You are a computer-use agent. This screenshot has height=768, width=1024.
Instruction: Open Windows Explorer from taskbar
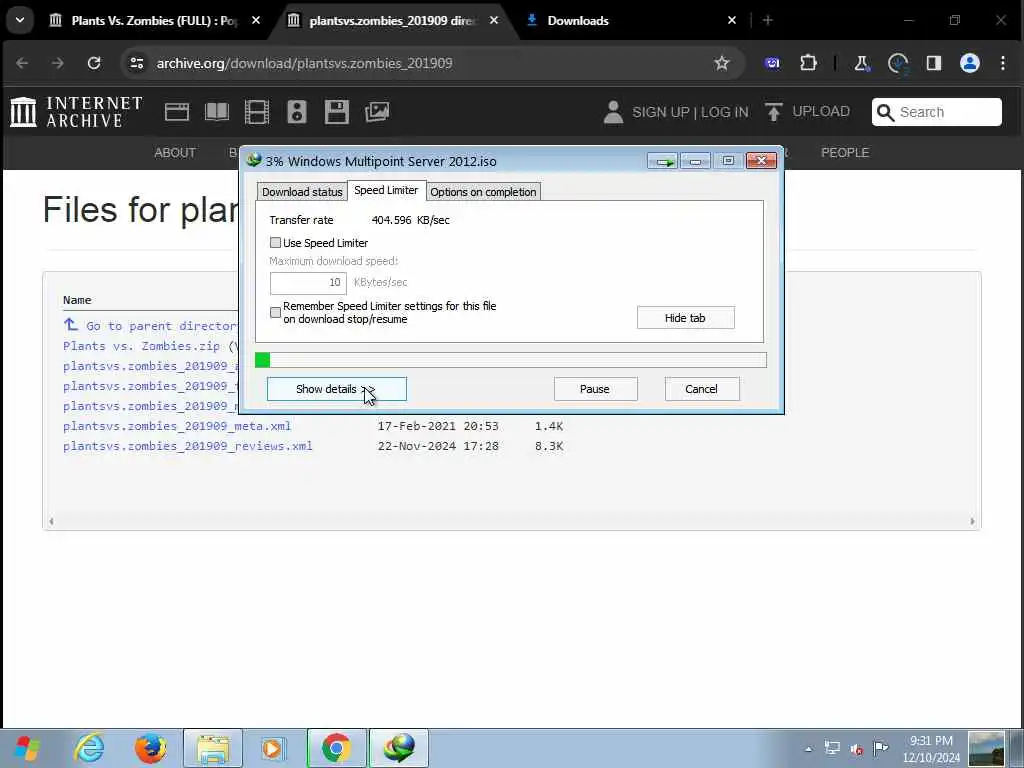tap(213, 748)
